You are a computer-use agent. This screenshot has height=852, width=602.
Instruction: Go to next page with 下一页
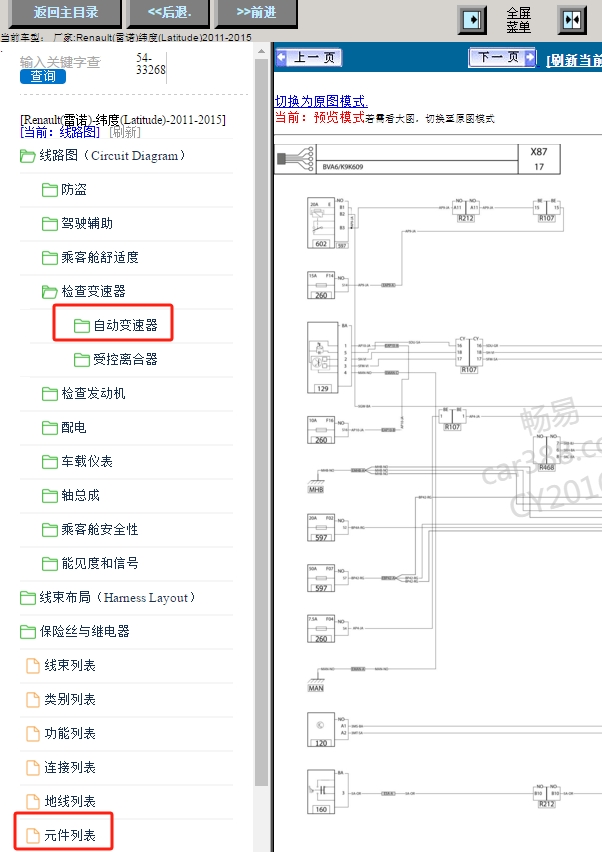[502, 57]
